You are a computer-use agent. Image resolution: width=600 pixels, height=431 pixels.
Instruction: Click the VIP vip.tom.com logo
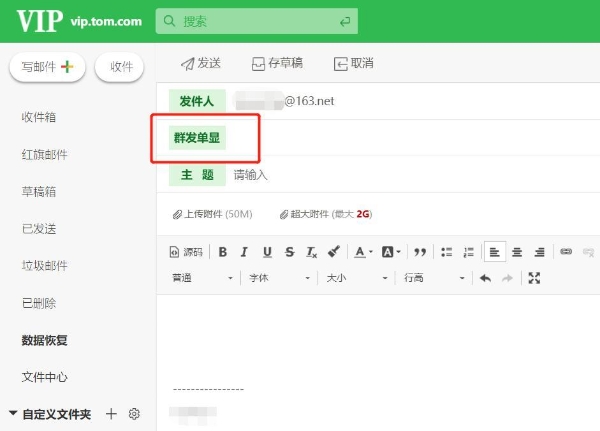point(79,21)
